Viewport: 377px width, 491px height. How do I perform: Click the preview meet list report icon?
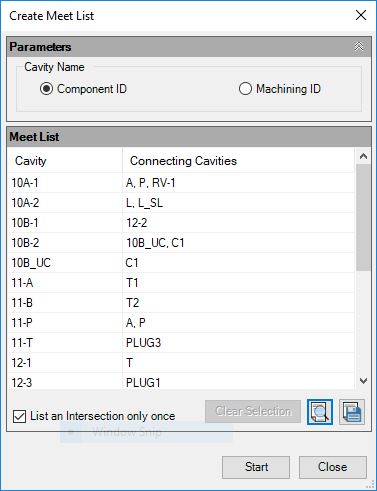pos(319,412)
